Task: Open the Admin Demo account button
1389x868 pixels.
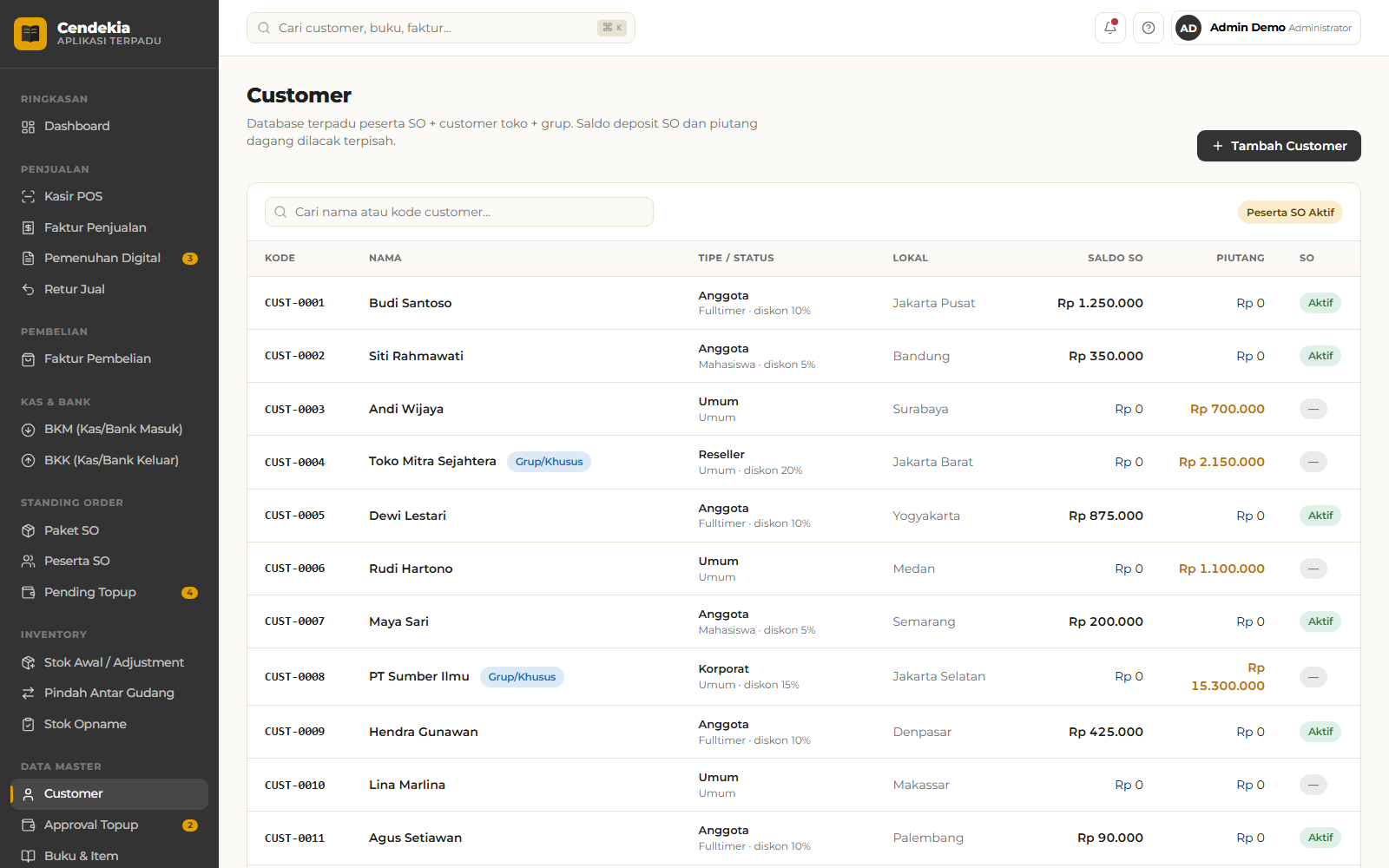Action: pyautogui.click(x=1266, y=28)
